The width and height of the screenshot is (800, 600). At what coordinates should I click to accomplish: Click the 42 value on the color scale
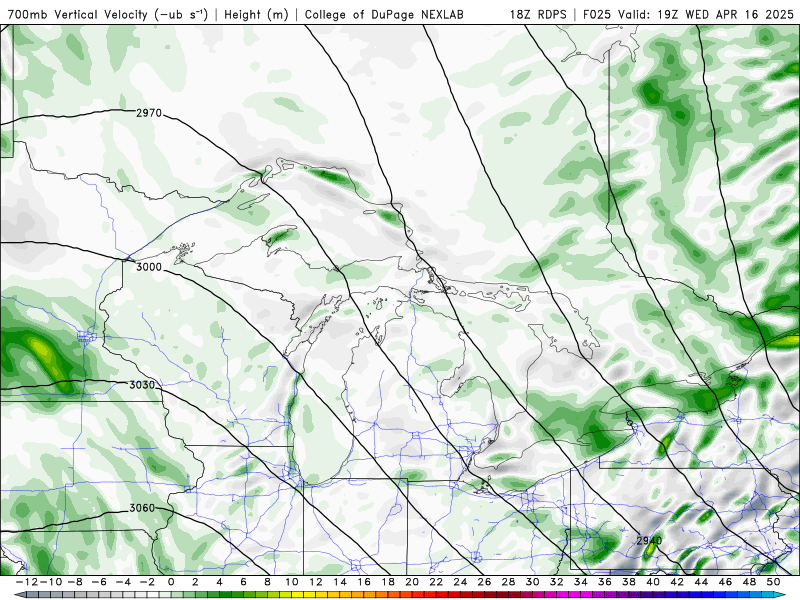(x=677, y=582)
